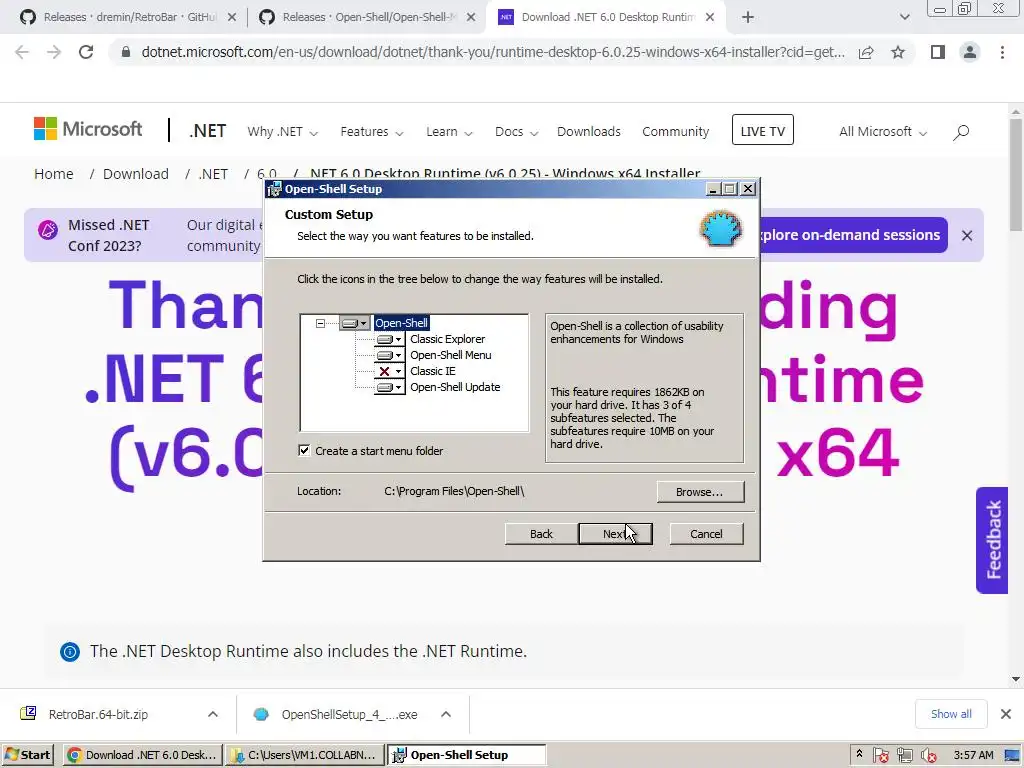Click the browser back arrow
This screenshot has height=768, width=1024.
[22, 52]
